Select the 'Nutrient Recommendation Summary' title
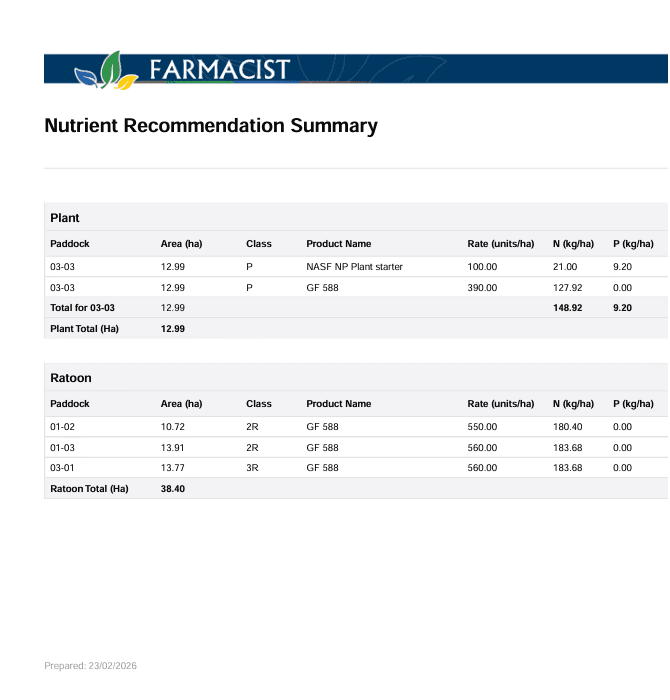The height and width of the screenshot is (700, 670). click(211, 126)
